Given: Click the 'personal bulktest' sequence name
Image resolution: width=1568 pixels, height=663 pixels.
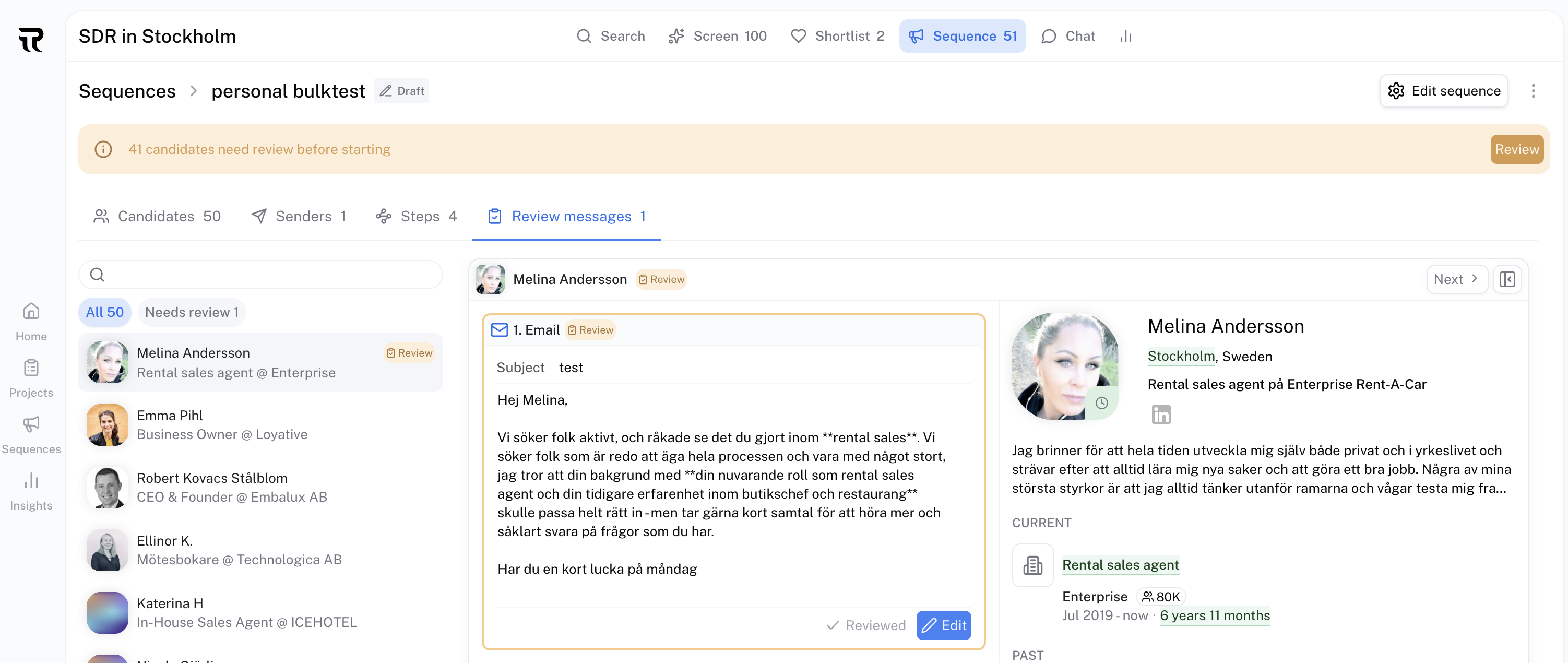Looking at the screenshot, I should pos(288,91).
